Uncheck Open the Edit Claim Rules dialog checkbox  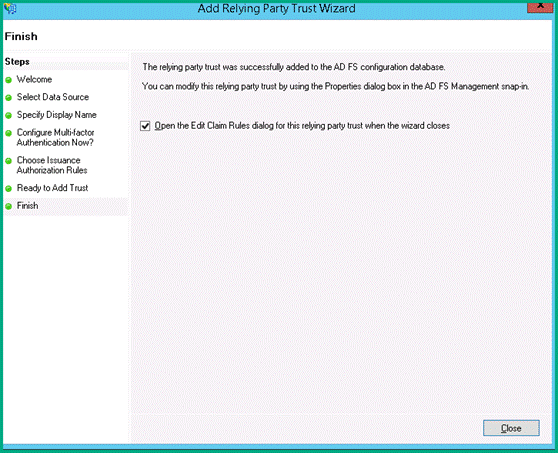point(145,126)
